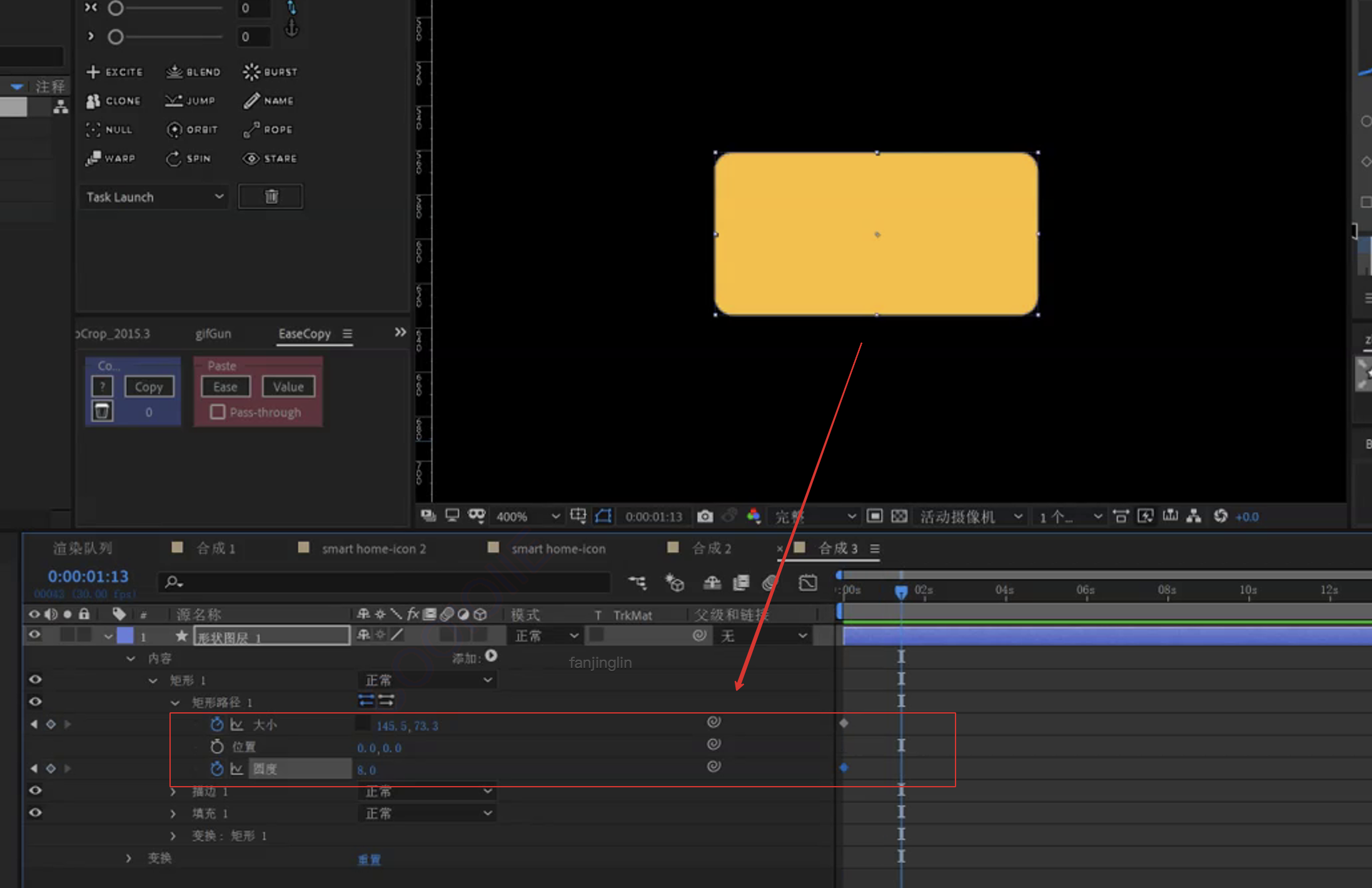The image size is (1372, 888).
Task: Switch to the gifGun panel tab
Action: point(213,333)
